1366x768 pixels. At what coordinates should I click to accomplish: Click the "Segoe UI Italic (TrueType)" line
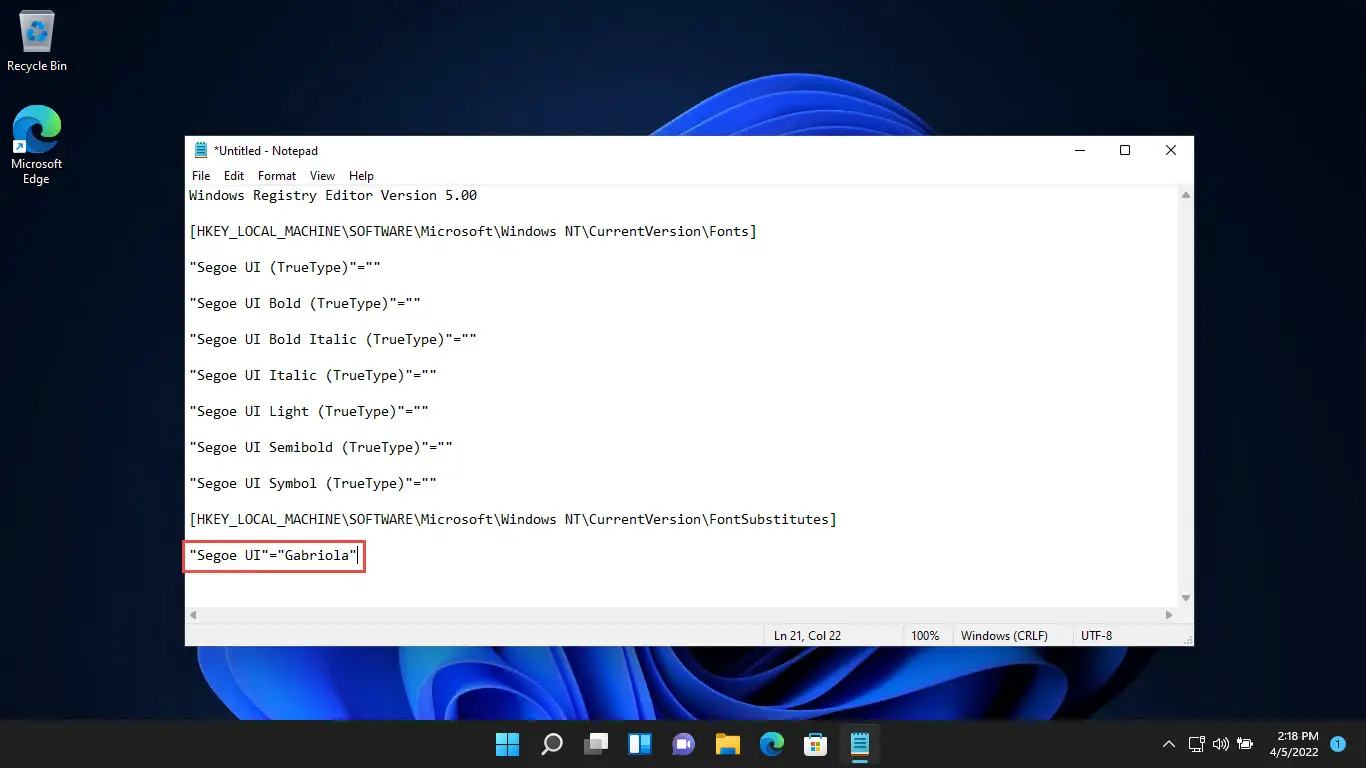pos(313,376)
